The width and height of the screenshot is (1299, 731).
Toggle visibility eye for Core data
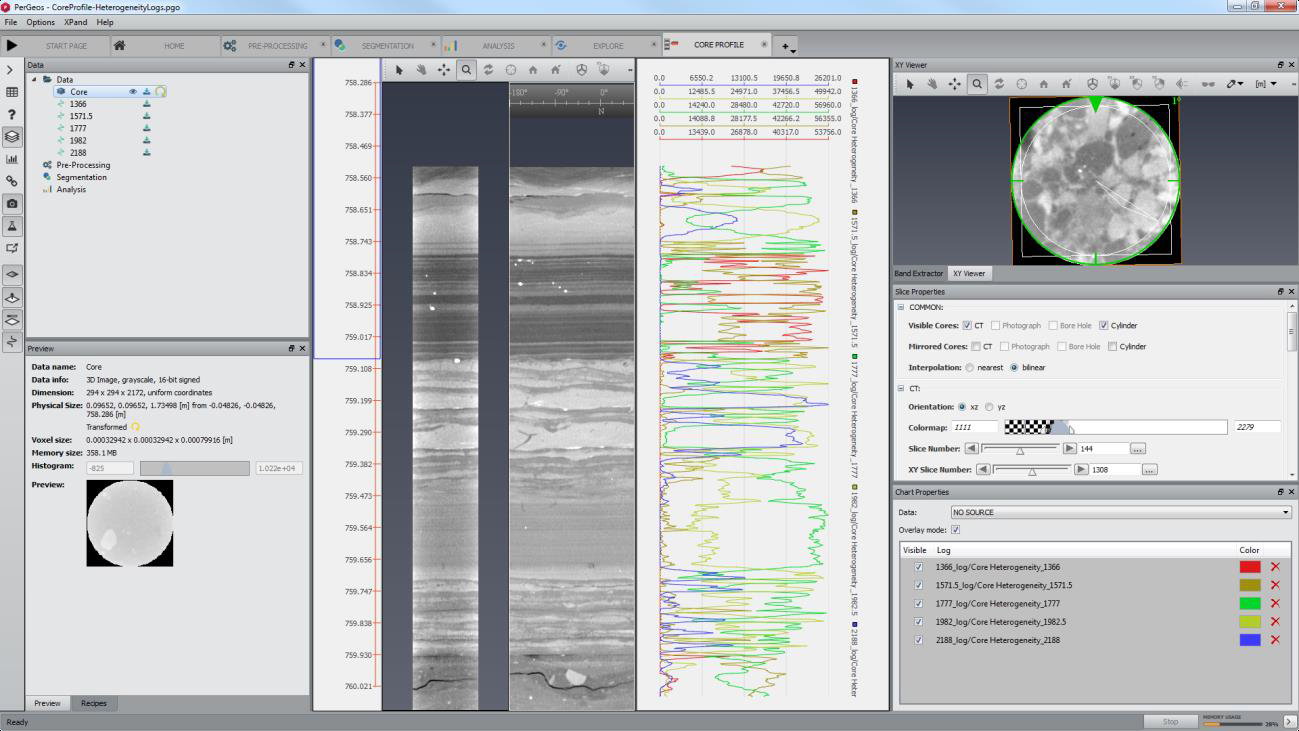pos(132,92)
